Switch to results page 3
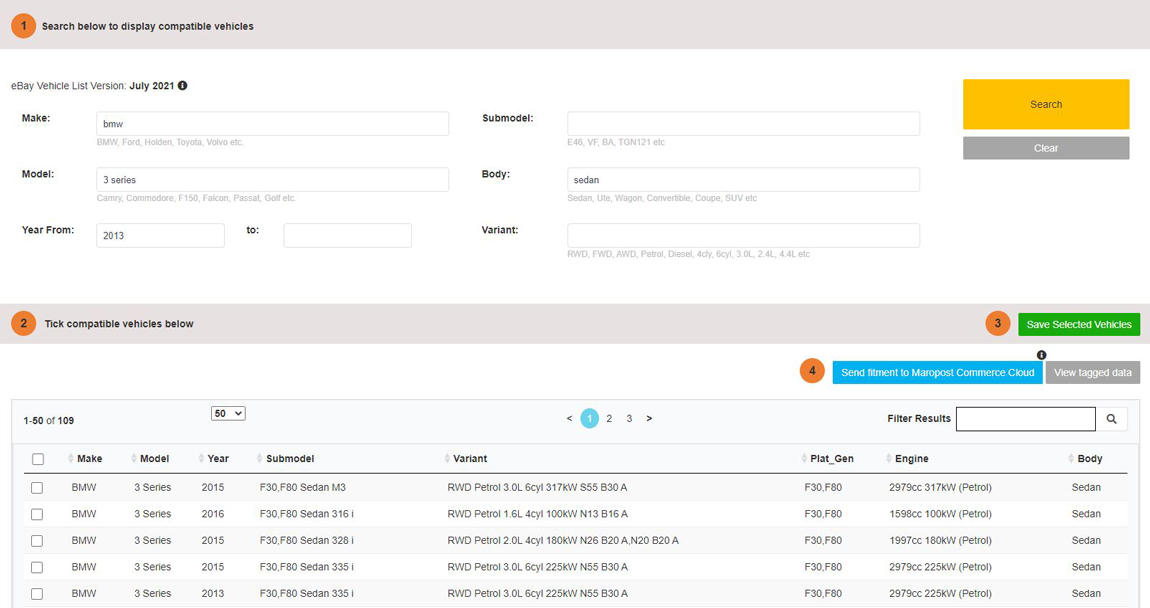This screenshot has width=1150, height=608. [x=629, y=419]
